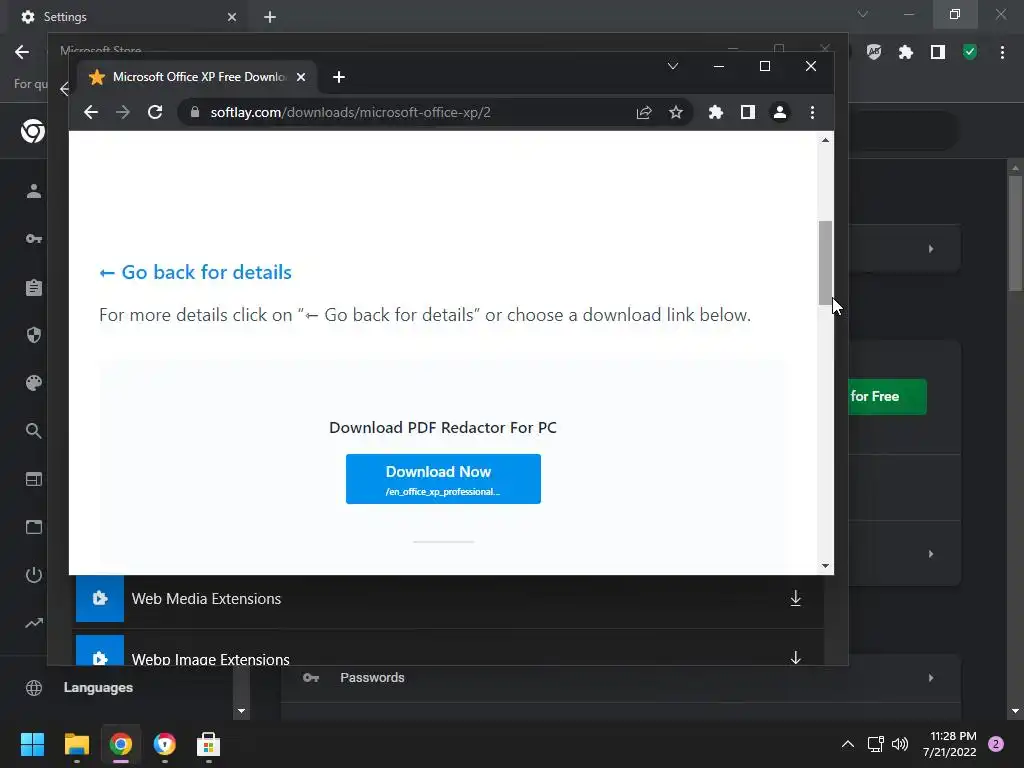The height and width of the screenshot is (768, 1024).
Task: Bookmark the softlay page with star icon
Action: [x=676, y=112]
